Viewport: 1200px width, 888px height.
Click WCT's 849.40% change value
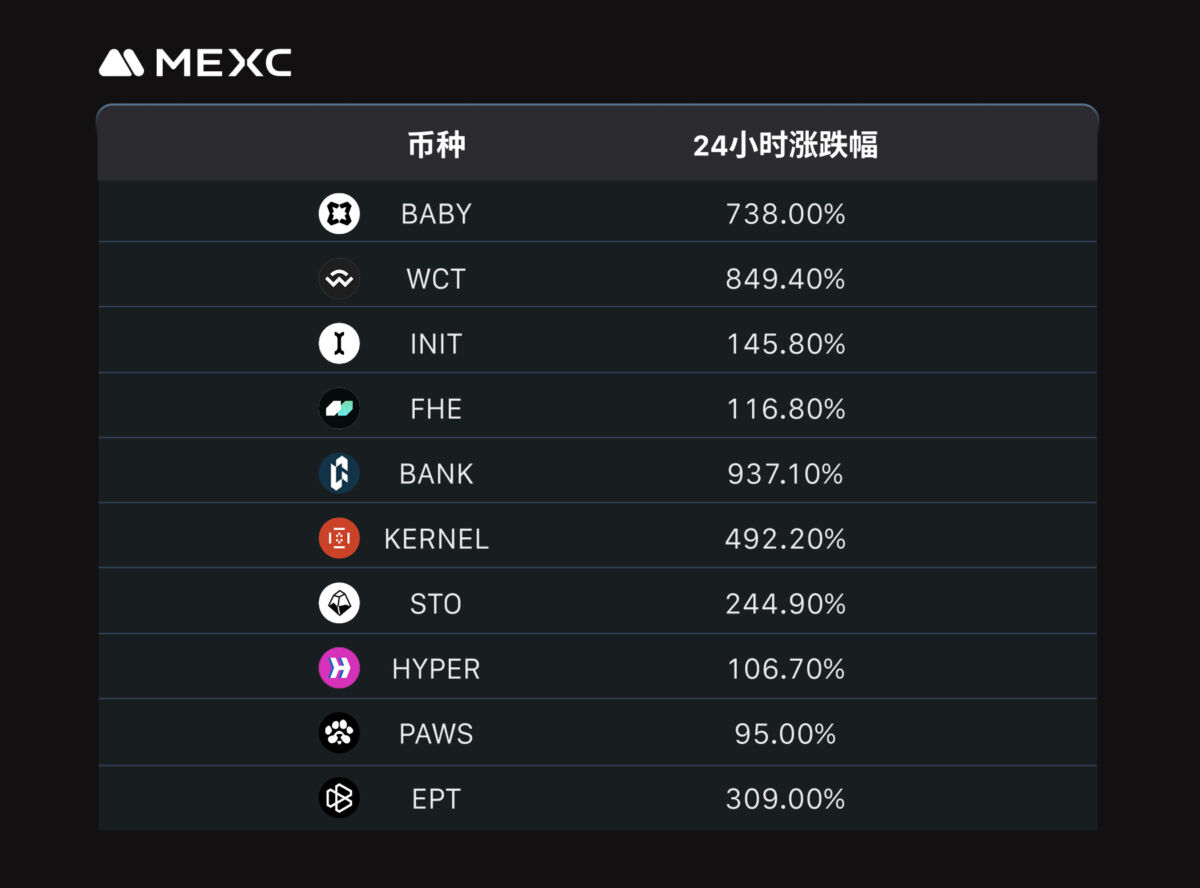pyautogui.click(x=786, y=279)
